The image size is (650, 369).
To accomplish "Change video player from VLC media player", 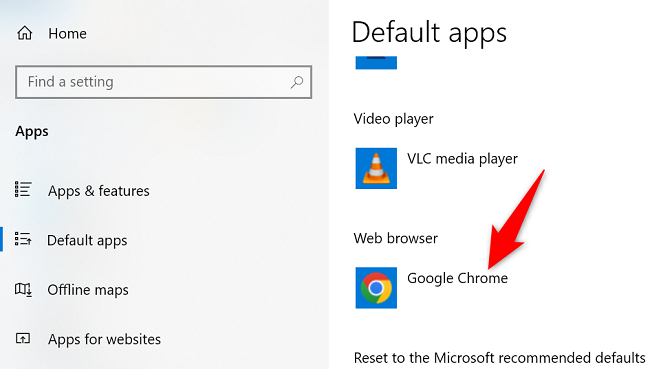I will pos(462,159).
